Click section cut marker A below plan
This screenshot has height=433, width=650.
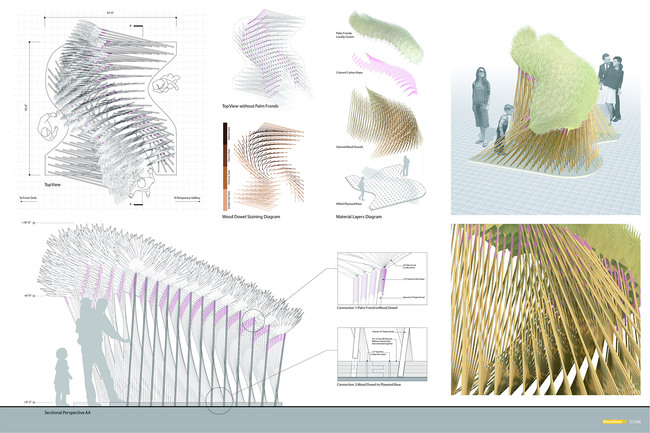(x=137, y=204)
